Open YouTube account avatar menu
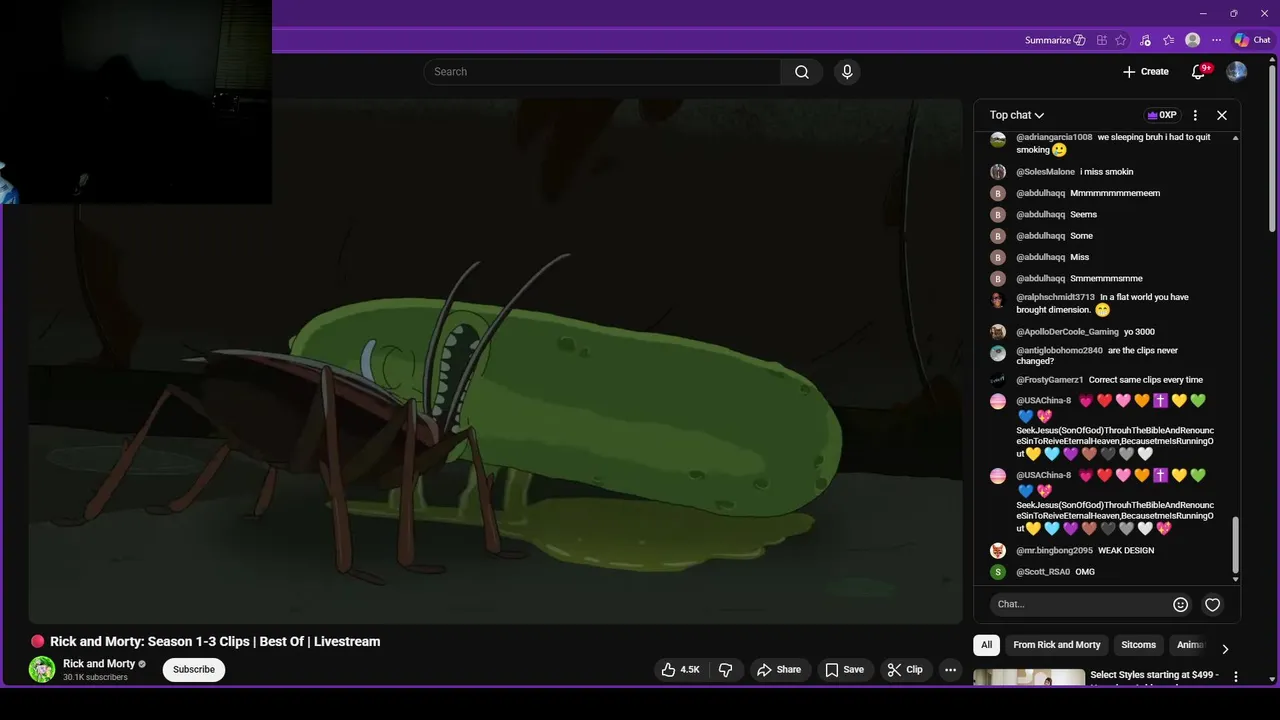 click(1237, 71)
